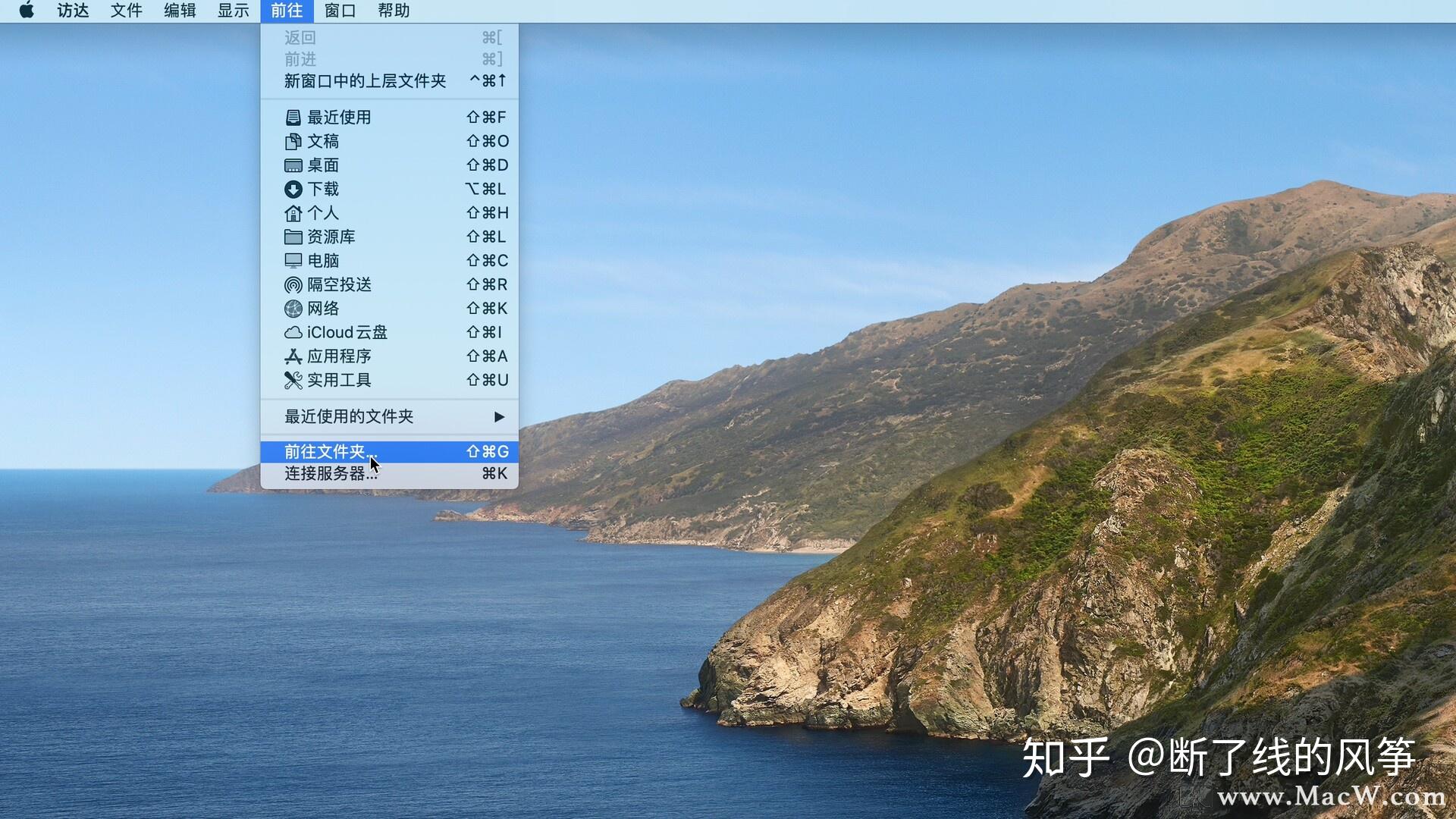Choose the 个人 text entry

pos(323,213)
